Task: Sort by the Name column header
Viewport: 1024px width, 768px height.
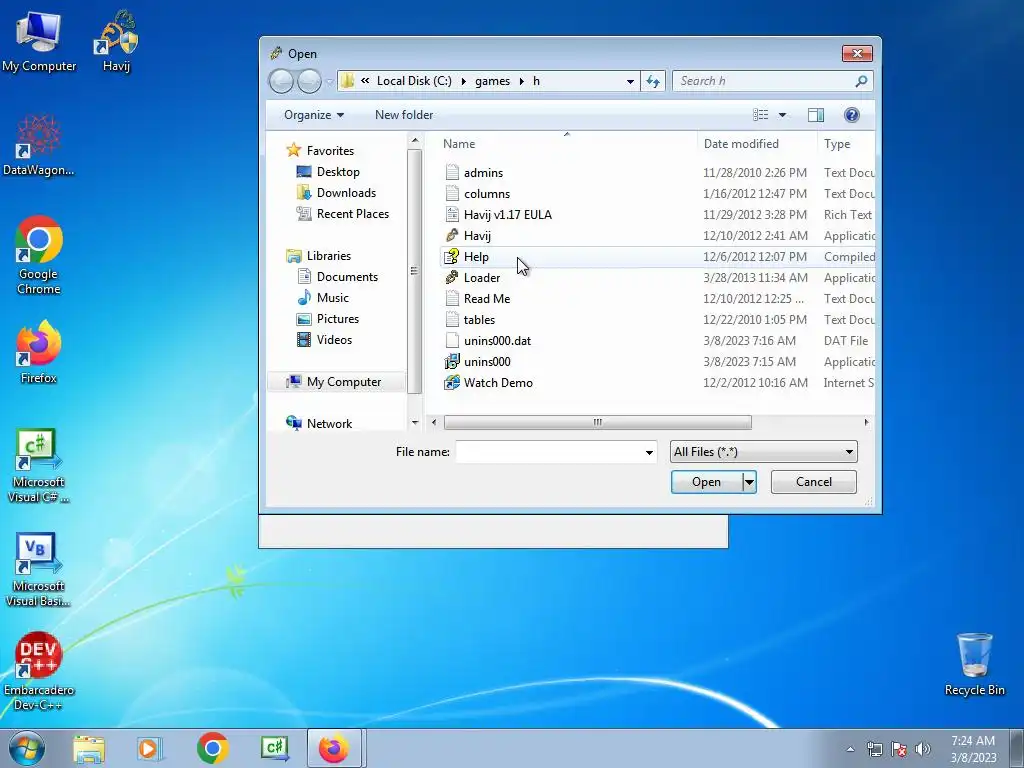Action: click(x=566, y=144)
